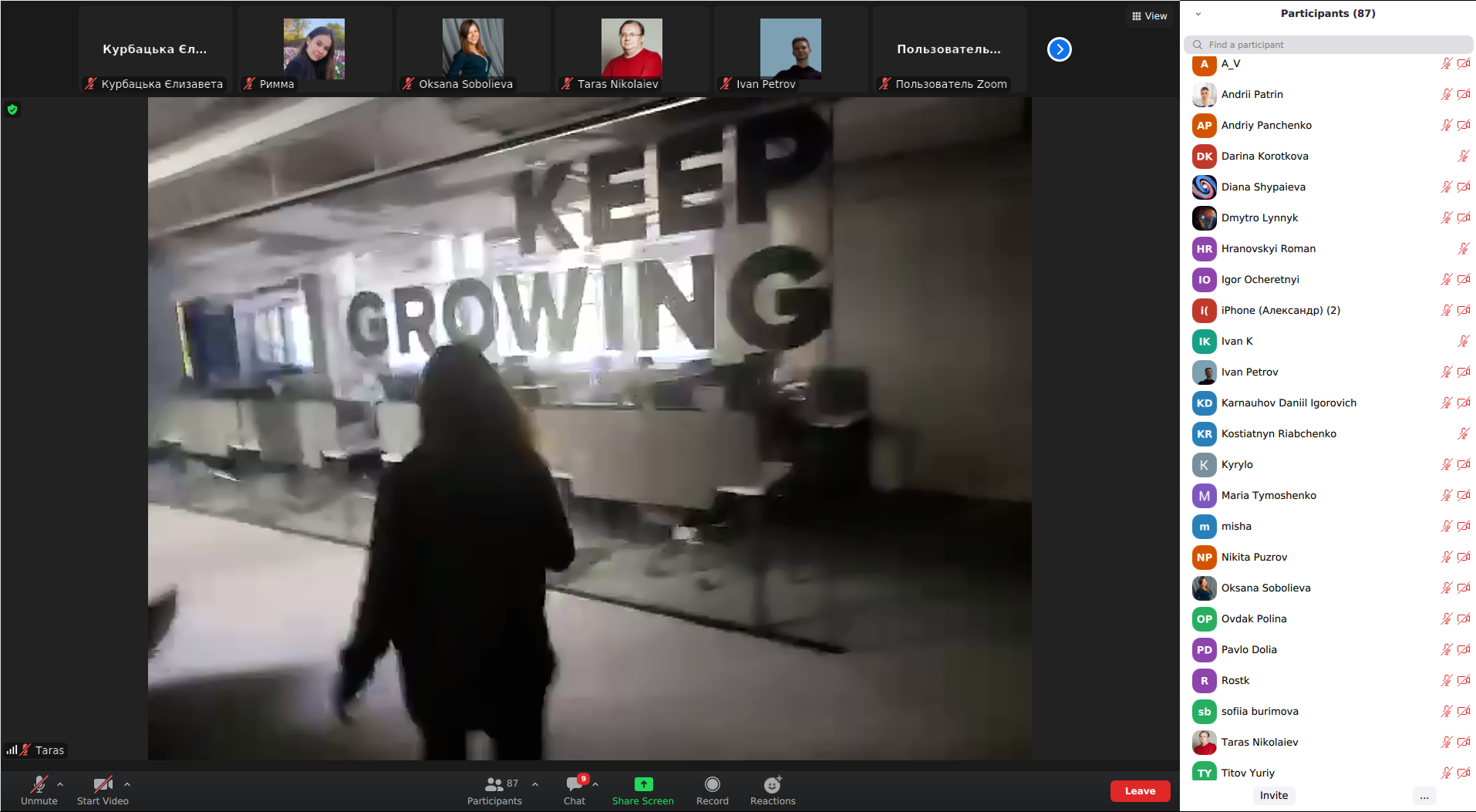
Task: Select Римма video thumbnail
Action: 314,49
